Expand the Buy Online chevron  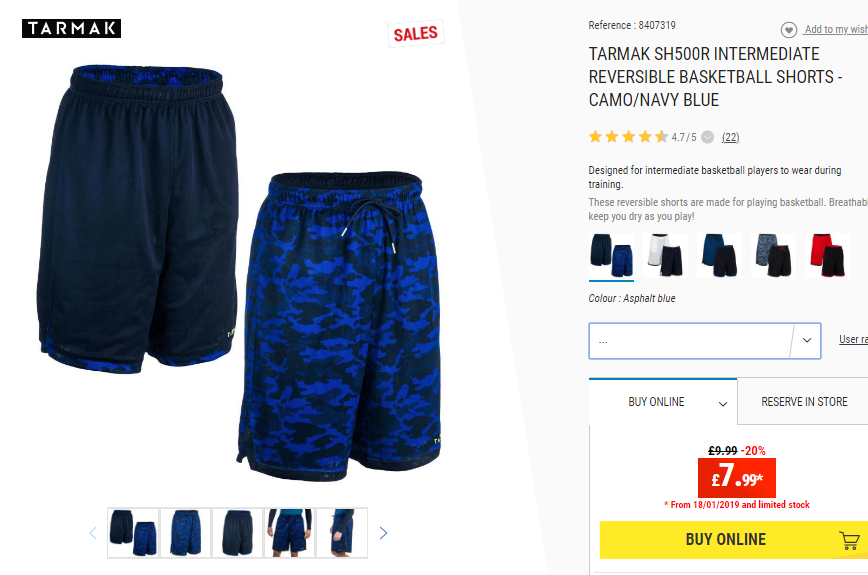pyautogui.click(x=722, y=404)
